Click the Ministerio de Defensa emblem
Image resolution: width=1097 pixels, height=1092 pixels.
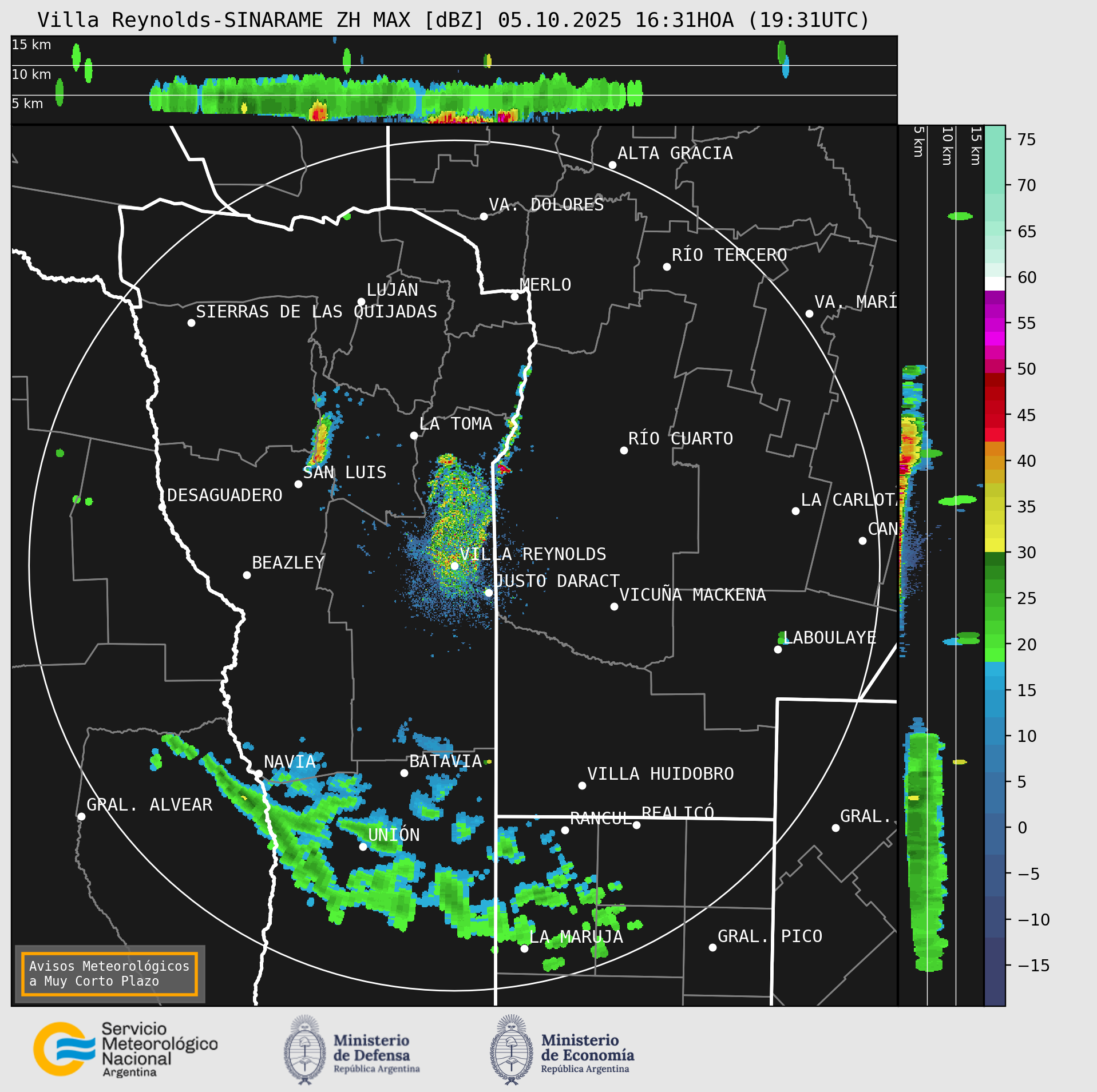click(x=304, y=1050)
